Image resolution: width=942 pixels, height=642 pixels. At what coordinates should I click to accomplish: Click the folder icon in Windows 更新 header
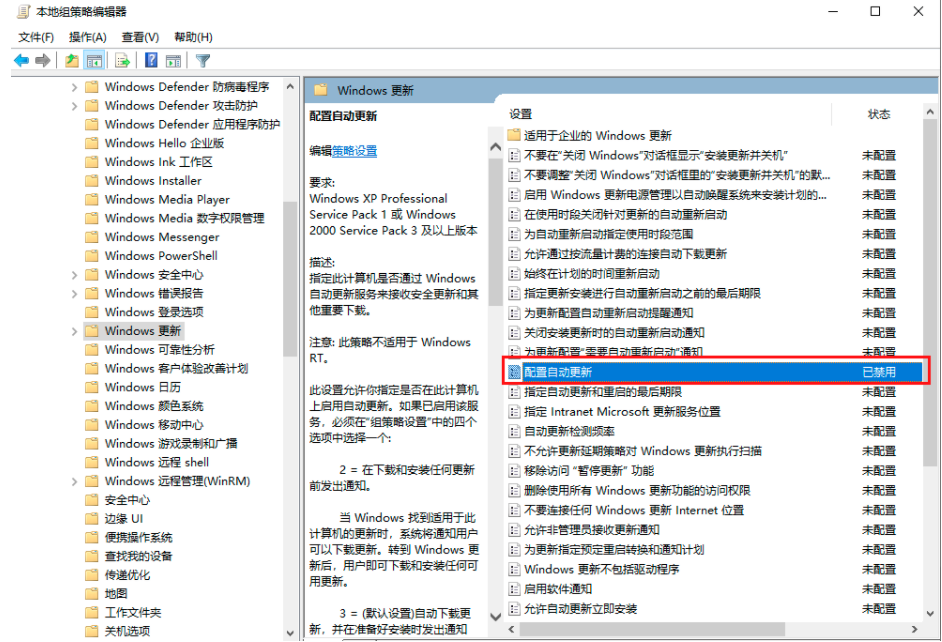coord(321,90)
